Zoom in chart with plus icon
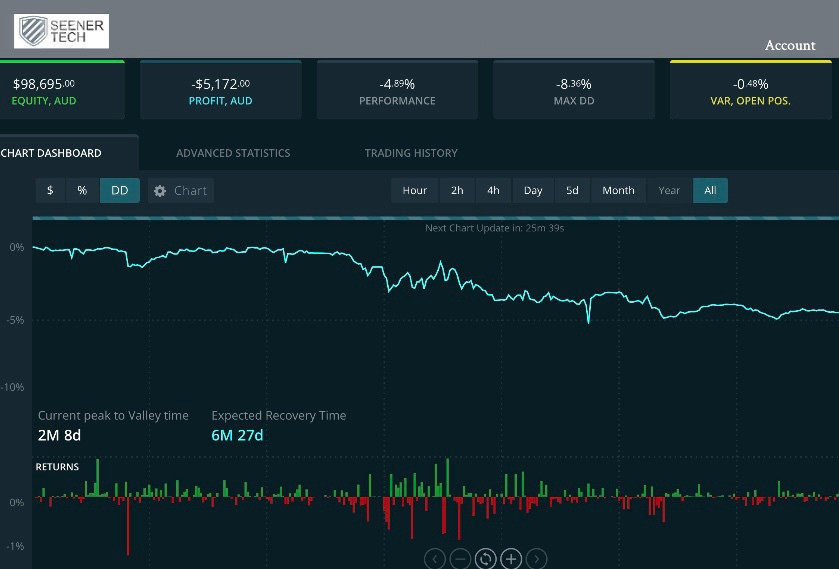The width and height of the screenshot is (839, 569). coord(511,559)
